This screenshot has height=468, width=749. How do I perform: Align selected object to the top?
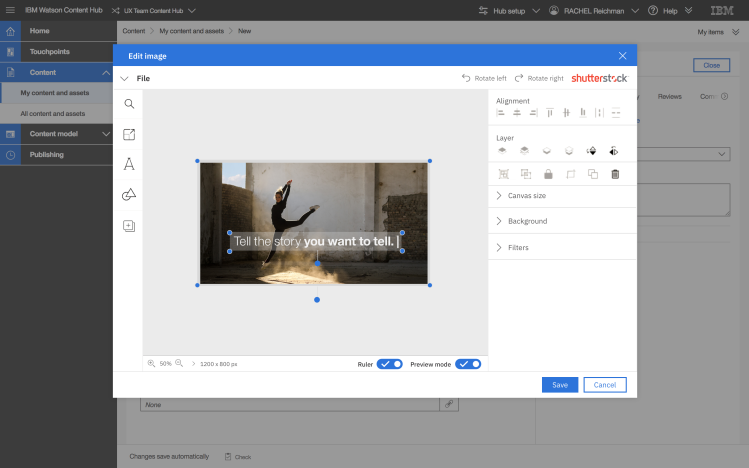(x=550, y=113)
